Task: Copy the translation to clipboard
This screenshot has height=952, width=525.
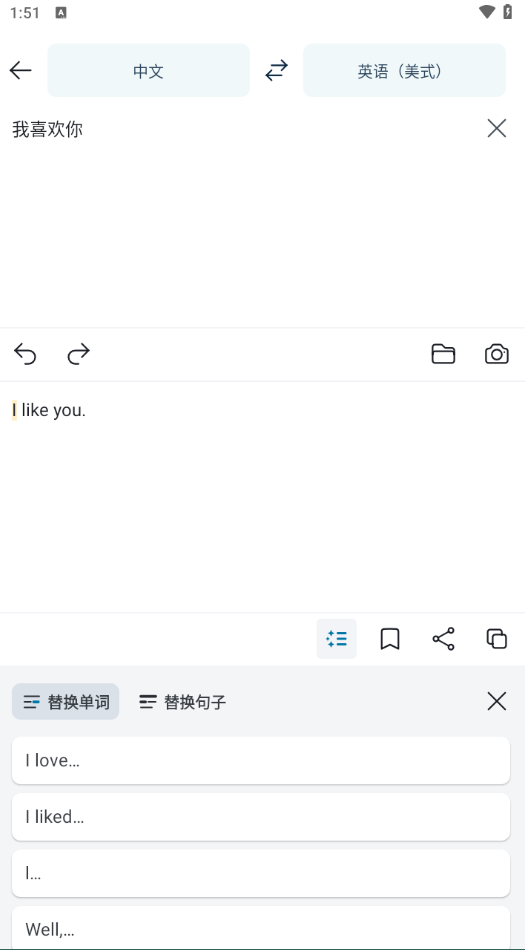Action: click(496, 639)
